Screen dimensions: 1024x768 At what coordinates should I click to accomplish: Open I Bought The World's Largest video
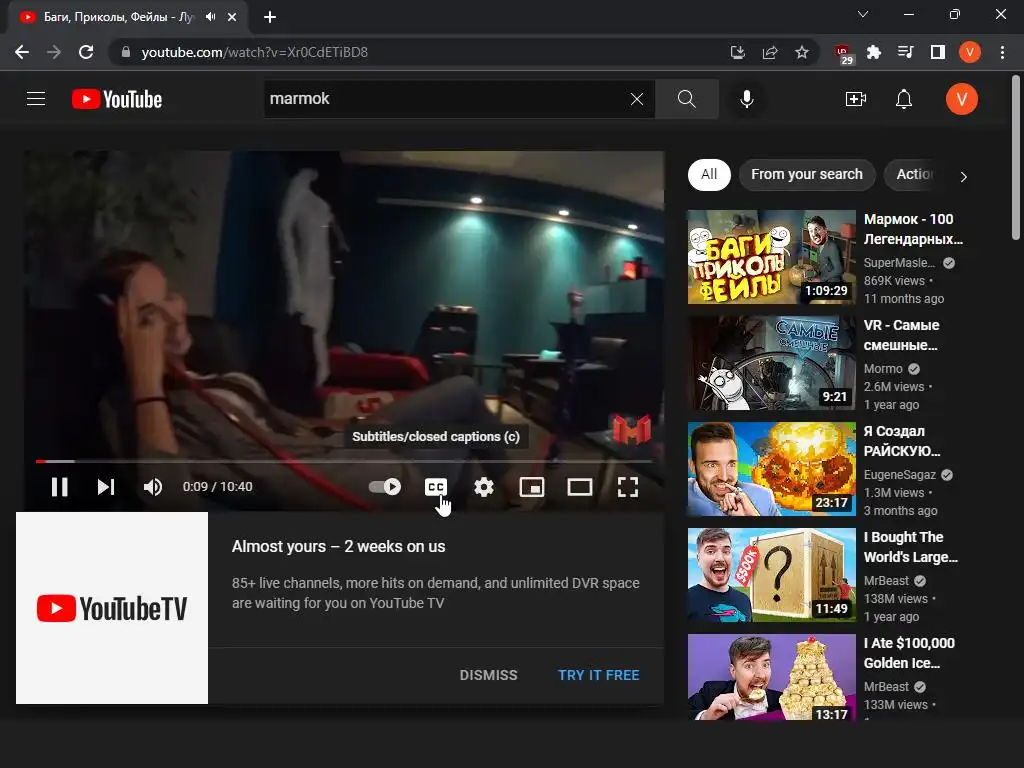click(910, 547)
